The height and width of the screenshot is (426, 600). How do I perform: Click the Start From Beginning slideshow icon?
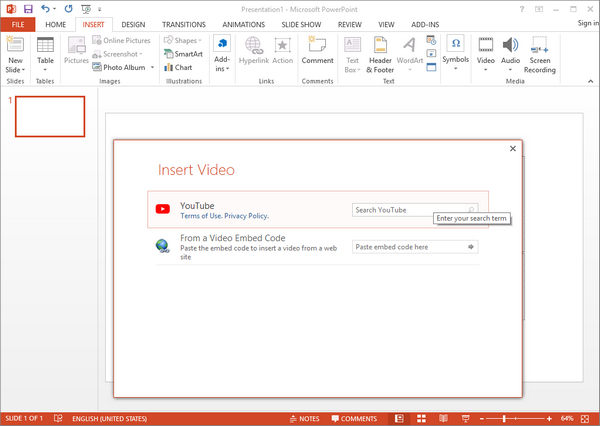[x=86, y=9]
